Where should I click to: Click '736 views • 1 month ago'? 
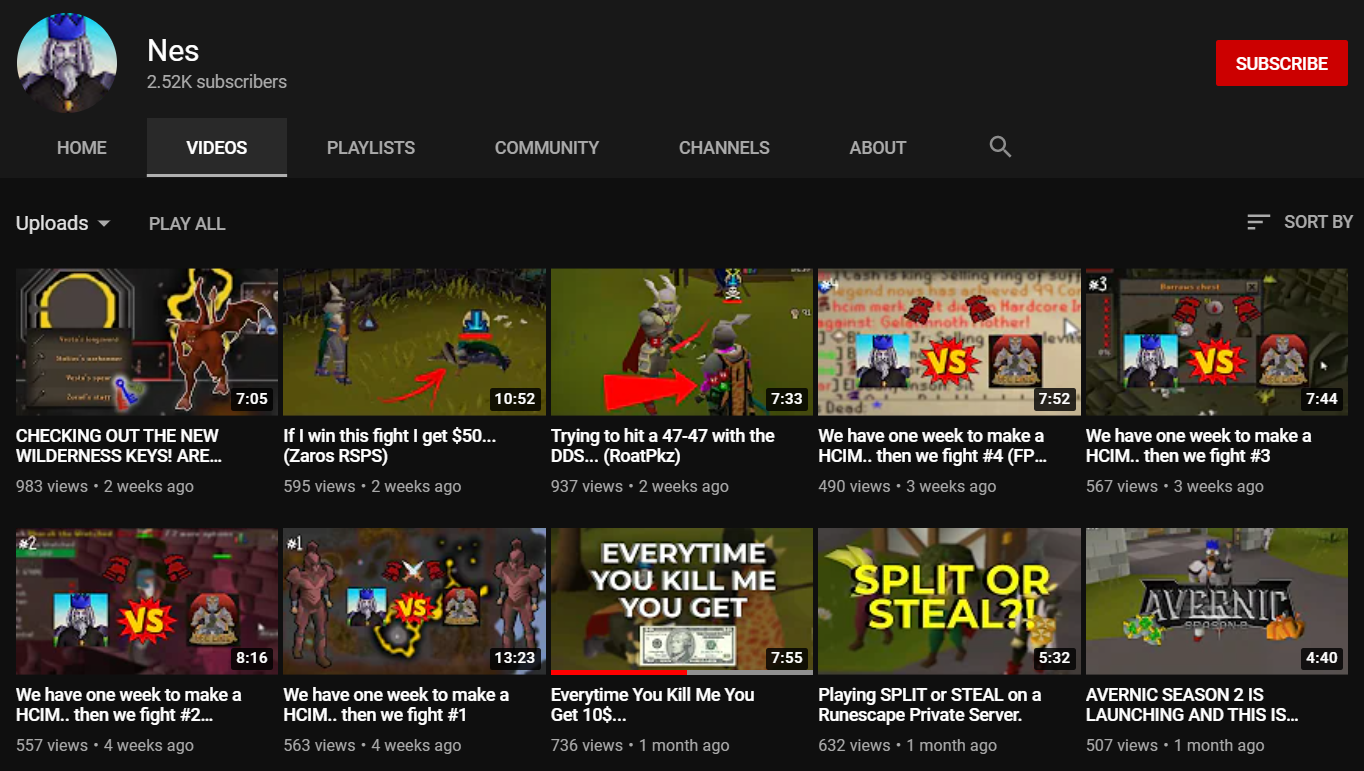click(640, 746)
